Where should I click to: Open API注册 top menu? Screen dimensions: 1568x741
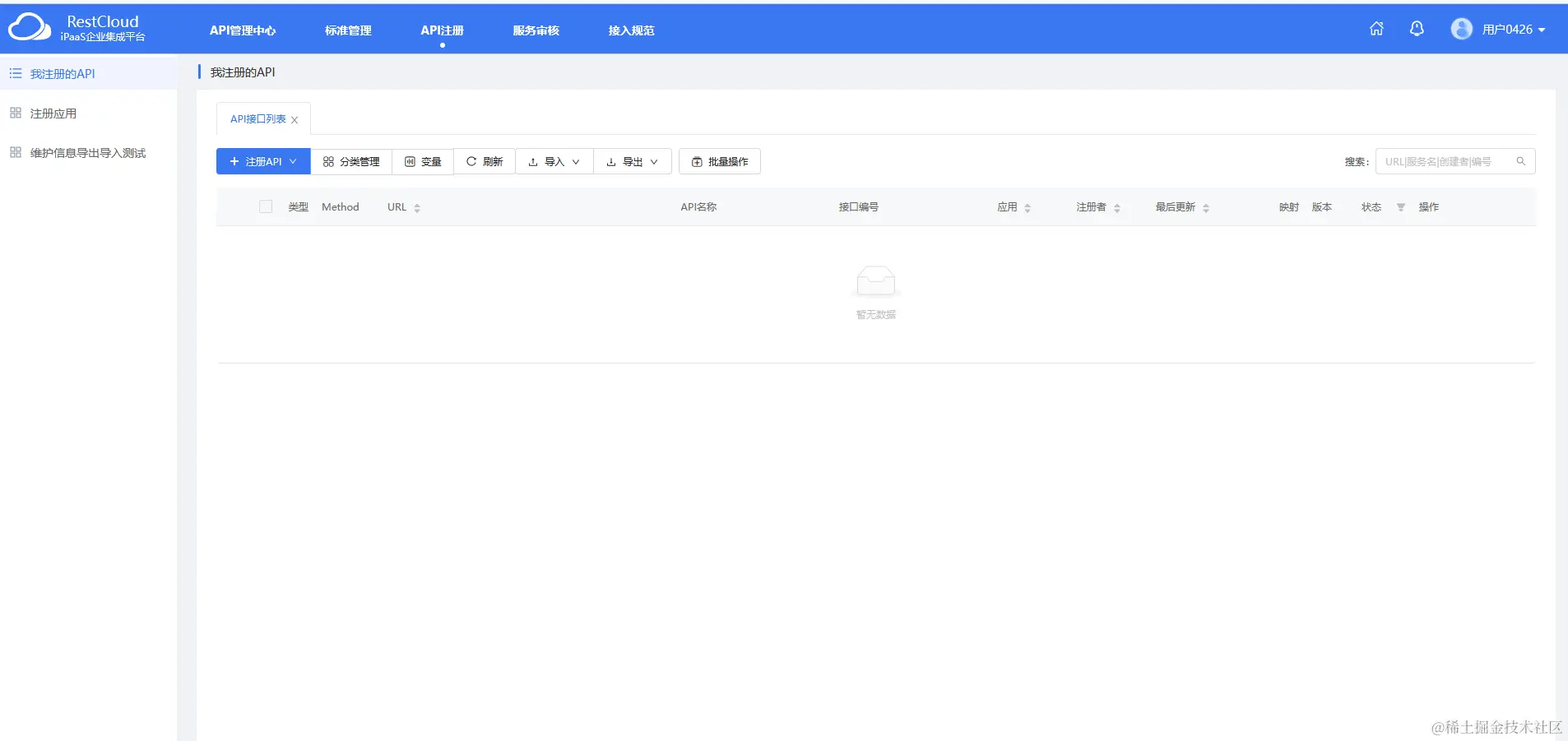tap(442, 30)
